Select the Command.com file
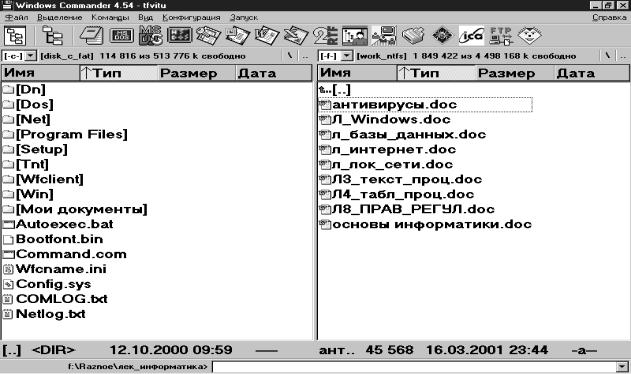This screenshot has width=631, height=374. [65, 254]
